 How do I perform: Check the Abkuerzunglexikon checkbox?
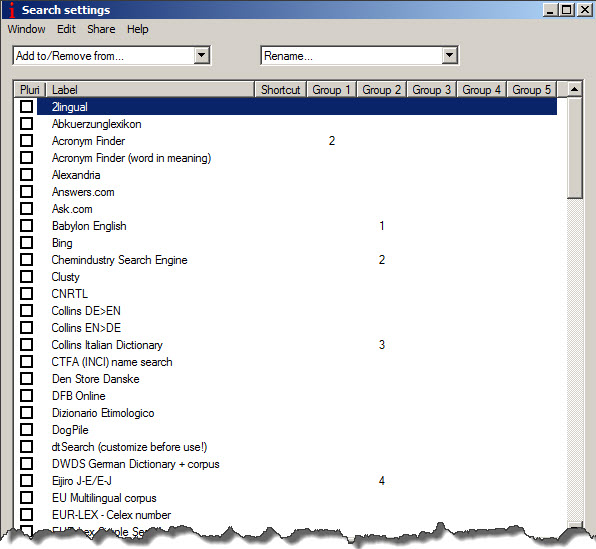(x=26, y=124)
